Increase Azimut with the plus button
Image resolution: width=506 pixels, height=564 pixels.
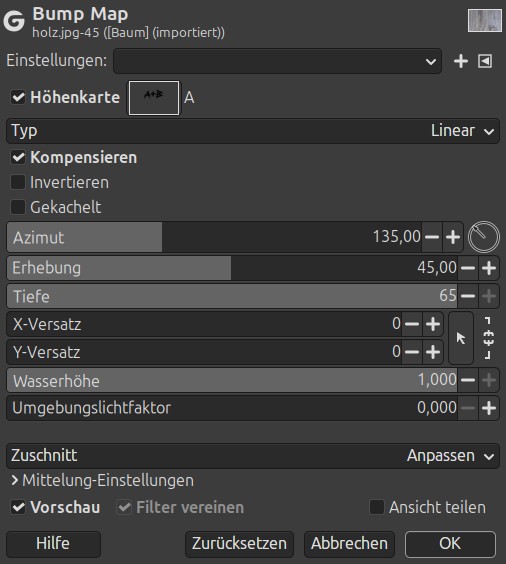(x=453, y=237)
